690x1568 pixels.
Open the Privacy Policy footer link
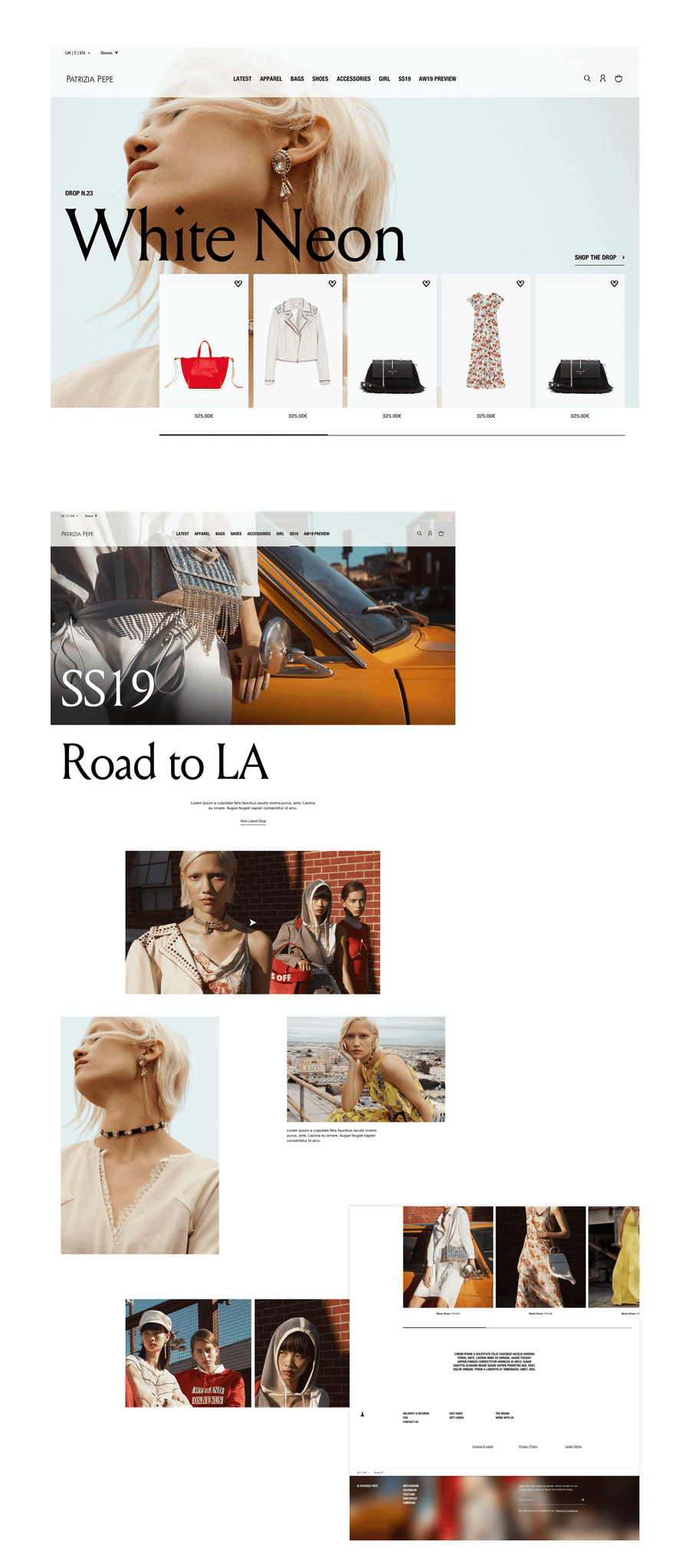(528, 1447)
